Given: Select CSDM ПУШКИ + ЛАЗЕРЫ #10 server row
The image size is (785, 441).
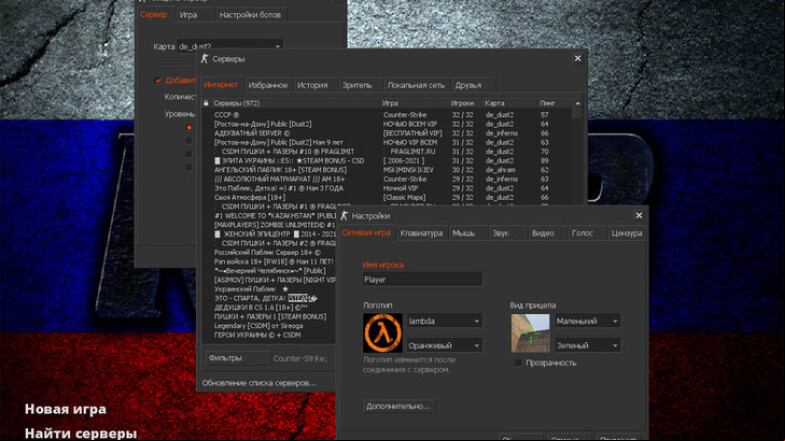Looking at the screenshot, I should tap(386, 151).
